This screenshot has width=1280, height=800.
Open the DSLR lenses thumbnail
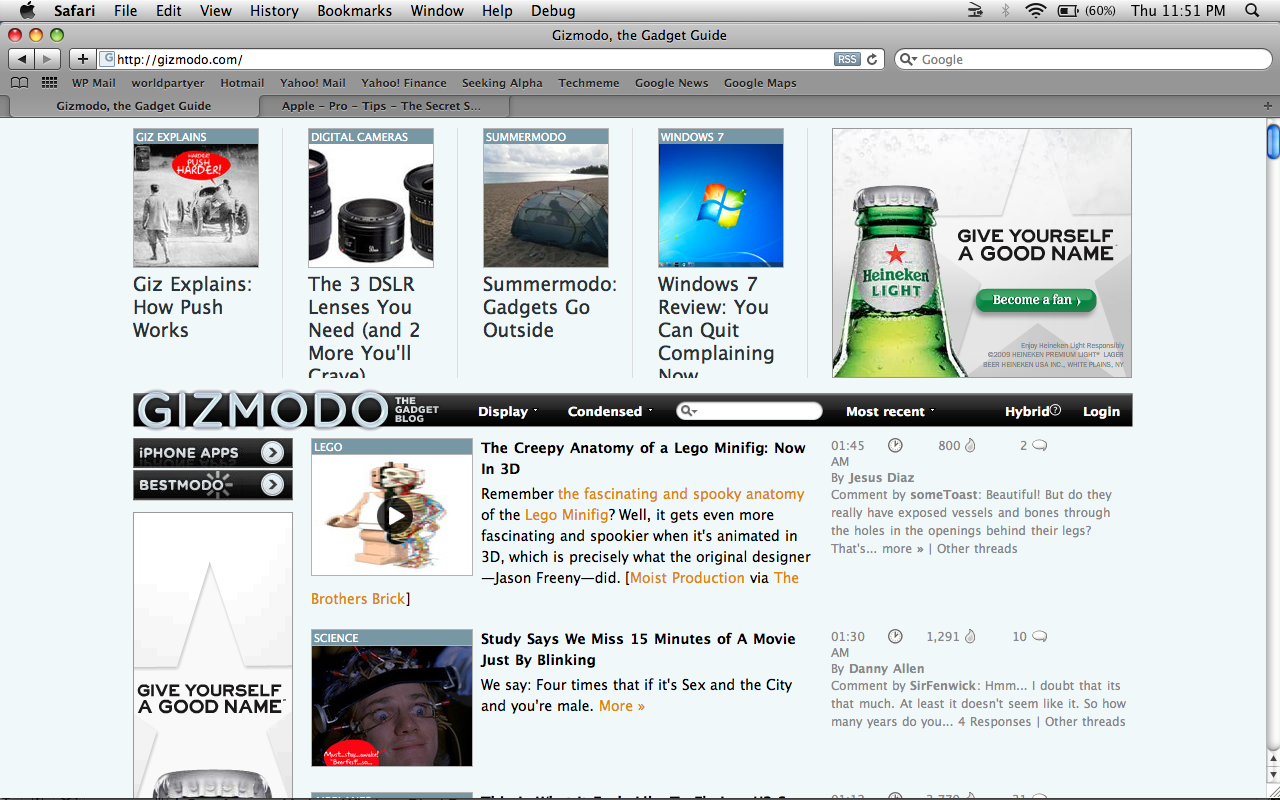pos(371,205)
